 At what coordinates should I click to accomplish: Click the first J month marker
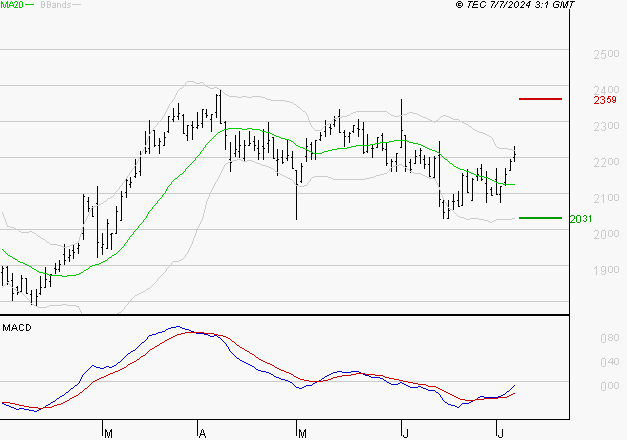[405, 434]
